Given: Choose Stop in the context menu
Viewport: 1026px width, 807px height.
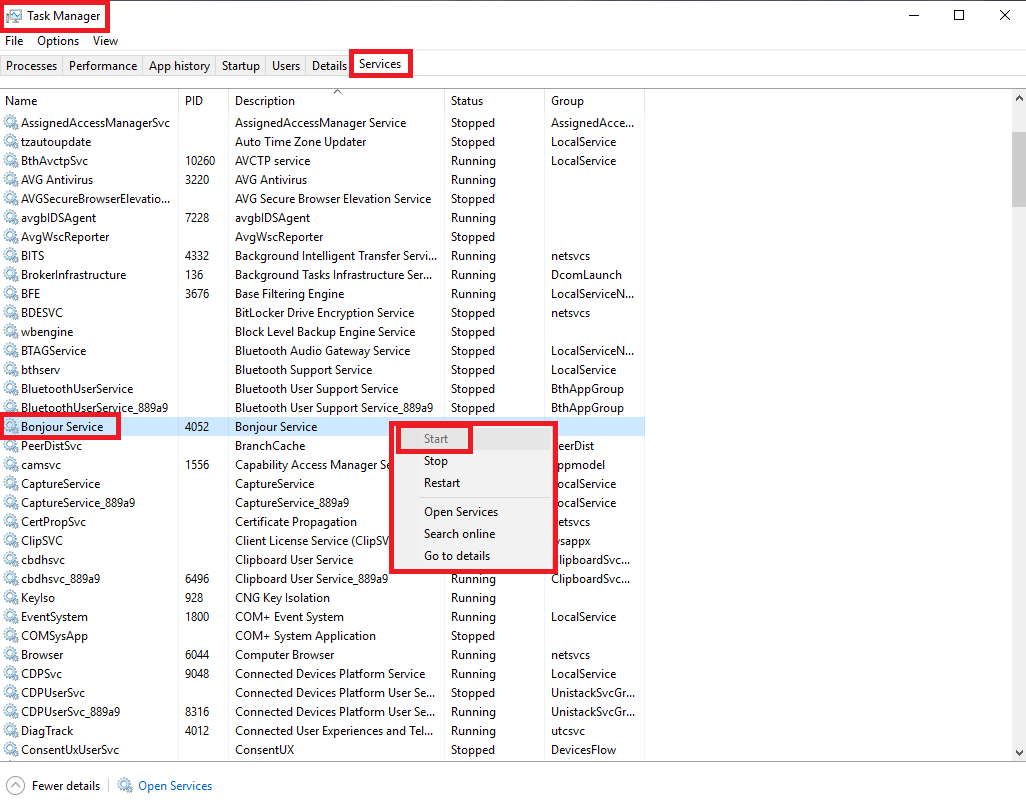Looking at the screenshot, I should coord(436,461).
